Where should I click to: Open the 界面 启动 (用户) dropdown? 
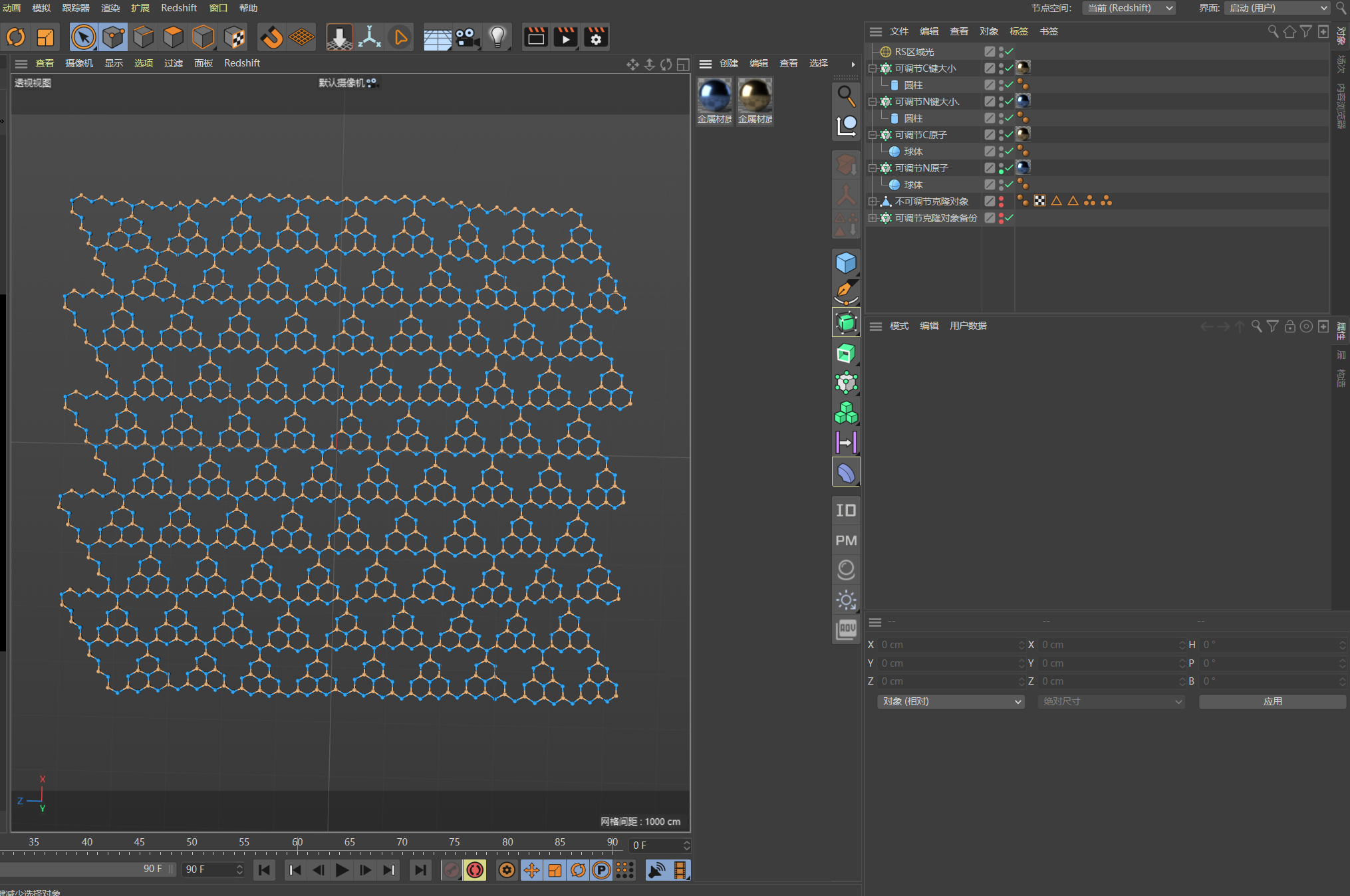(x=1277, y=8)
